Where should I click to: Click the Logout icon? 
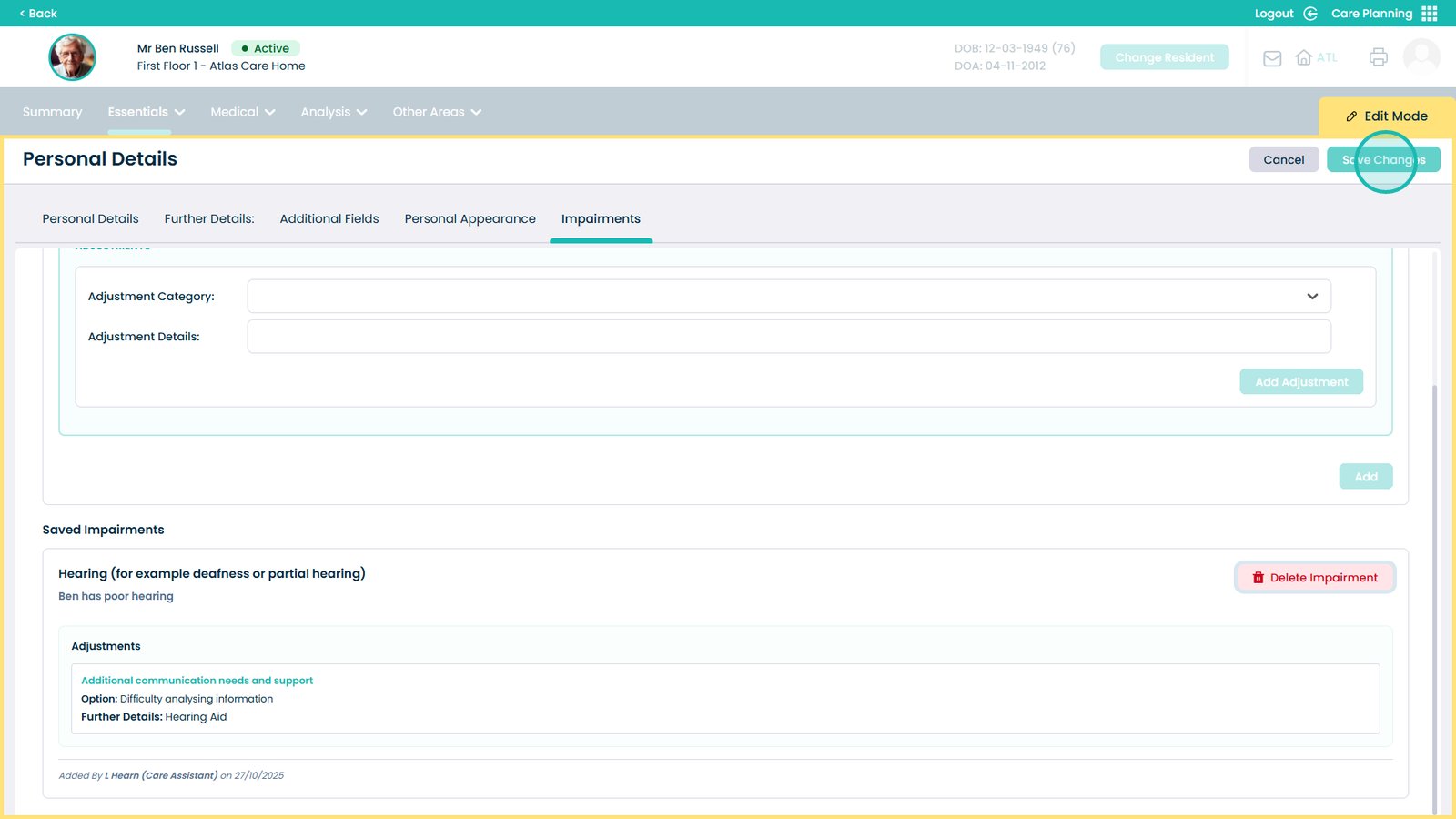pyautogui.click(x=1310, y=14)
